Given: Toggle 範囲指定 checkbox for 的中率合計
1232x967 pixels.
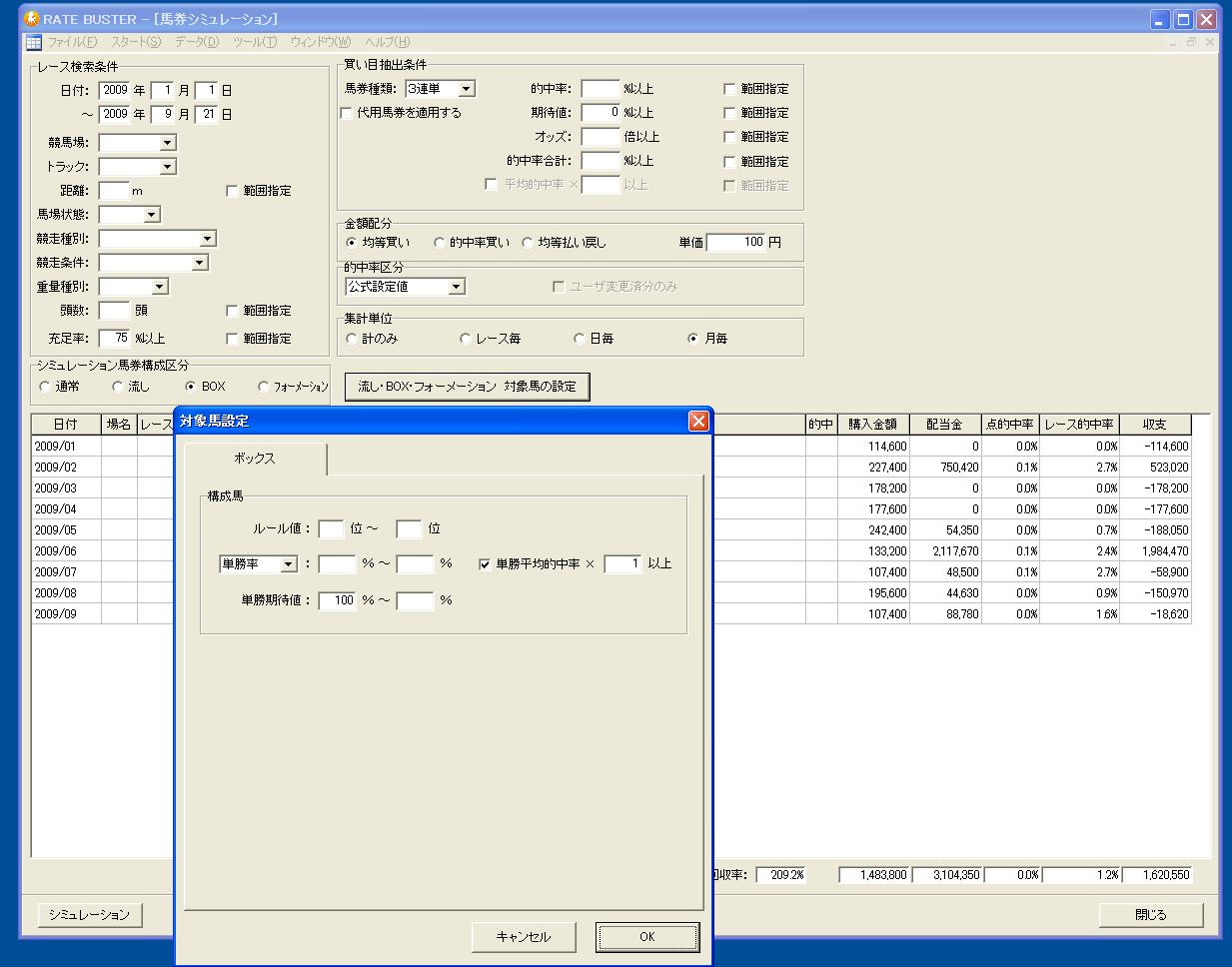Looking at the screenshot, I should click(x=729, y=161).
